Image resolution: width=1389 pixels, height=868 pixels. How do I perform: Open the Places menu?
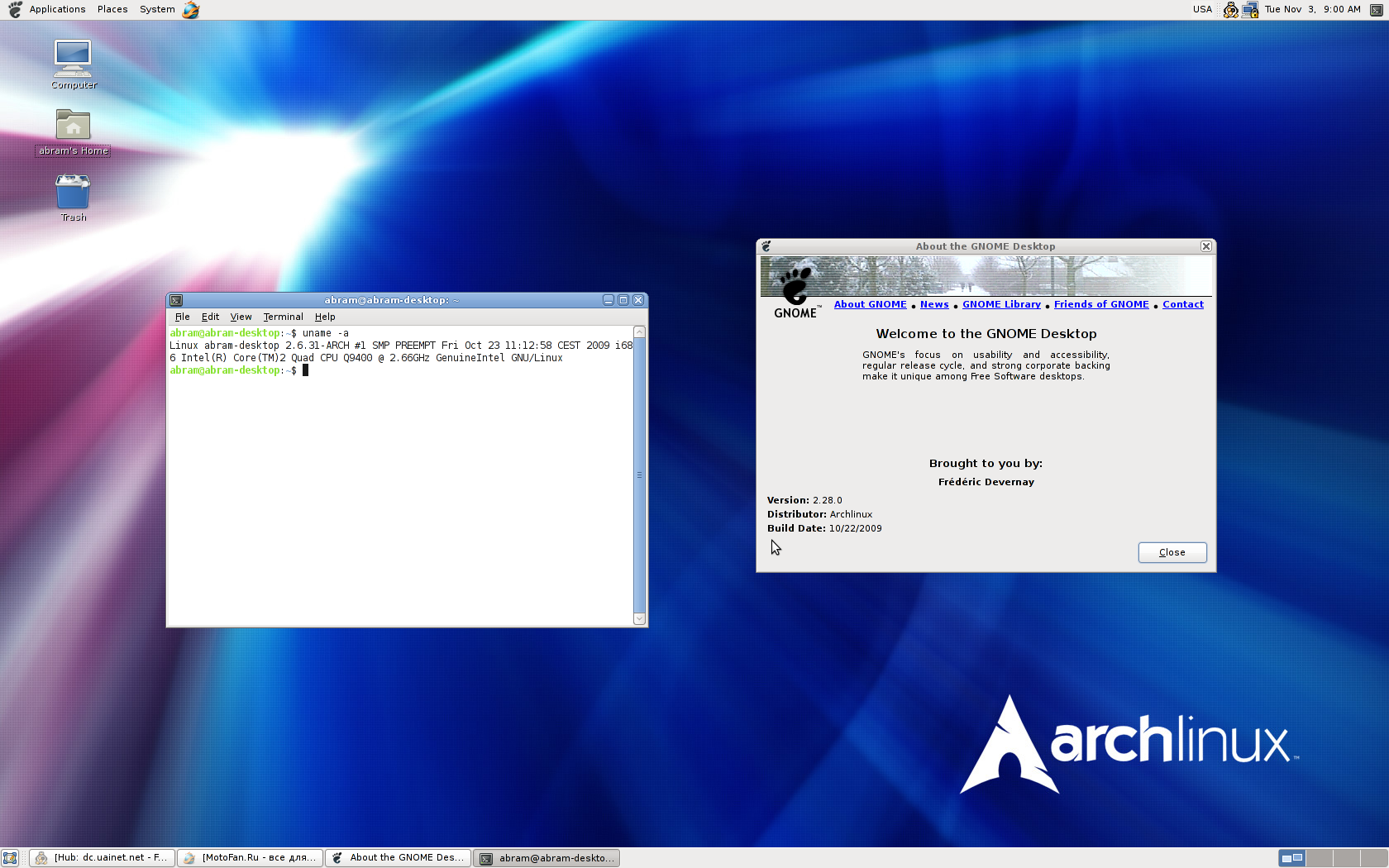click(x=112, y=10)
